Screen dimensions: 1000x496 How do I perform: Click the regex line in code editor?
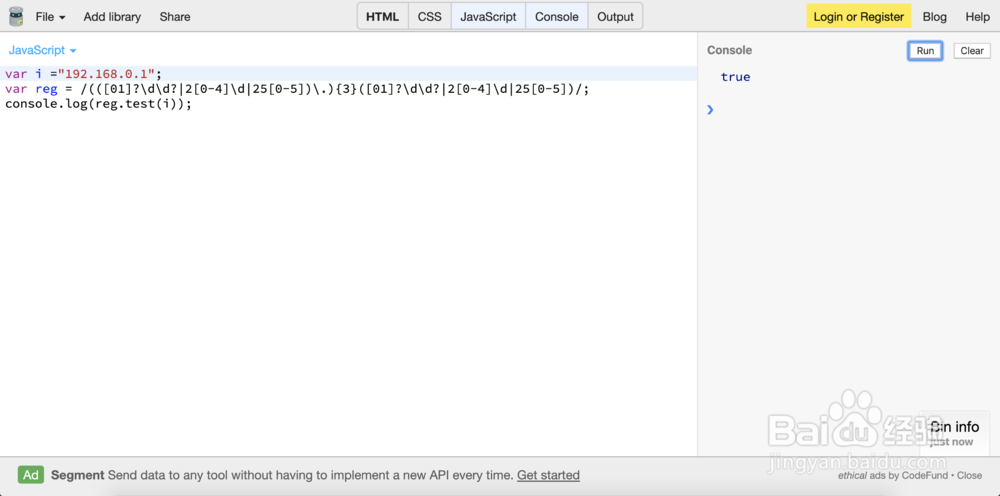tap(297, 89)
